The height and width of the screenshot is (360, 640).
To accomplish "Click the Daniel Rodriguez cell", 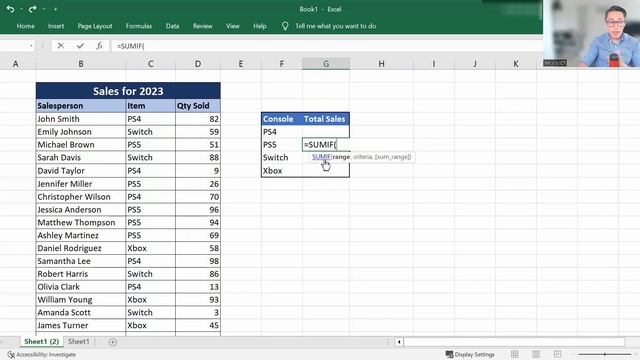I will 81,248.
